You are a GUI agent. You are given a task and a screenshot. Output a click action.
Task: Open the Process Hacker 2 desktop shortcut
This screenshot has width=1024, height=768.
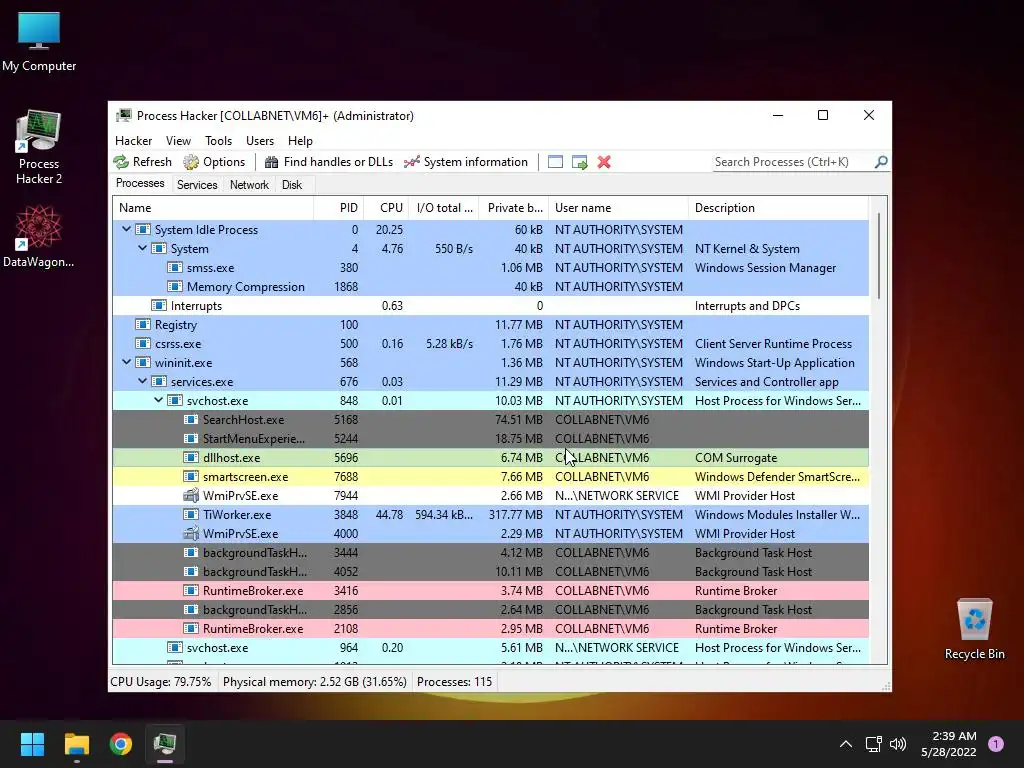tap(39, 148)
